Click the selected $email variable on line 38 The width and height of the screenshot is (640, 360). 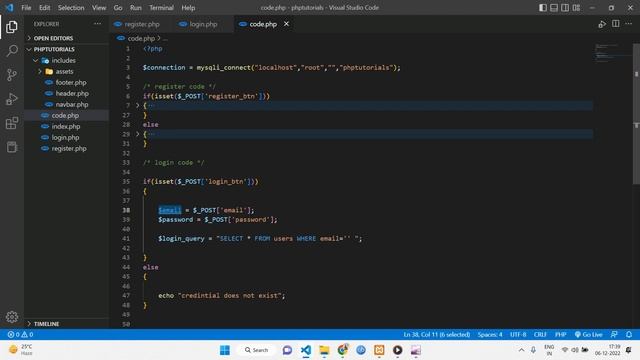(170, 210)
